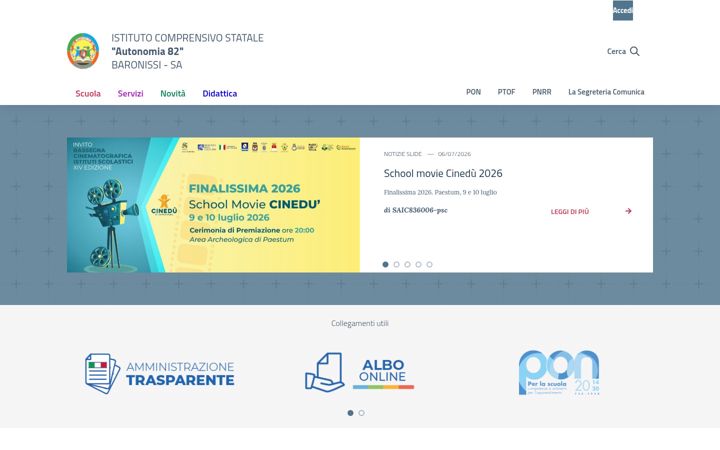This screenshot has width=720, height=450.
Task: Go to the PNRR page link
Action: (x=542, y=92)
